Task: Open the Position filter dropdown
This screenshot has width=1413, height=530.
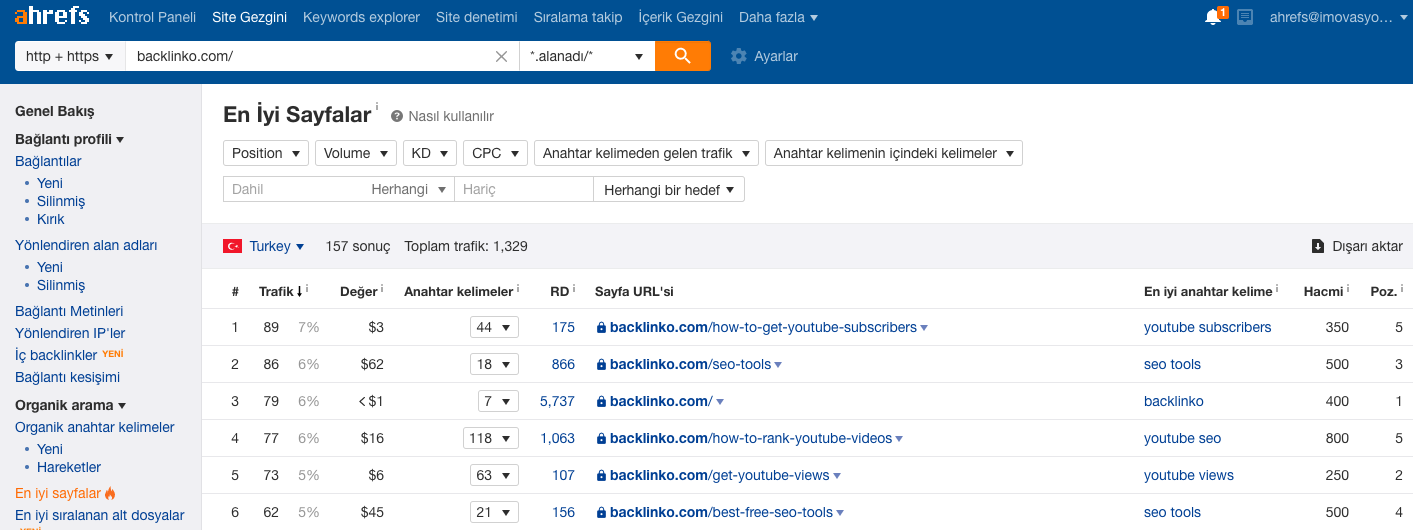Action: point(266,153)
